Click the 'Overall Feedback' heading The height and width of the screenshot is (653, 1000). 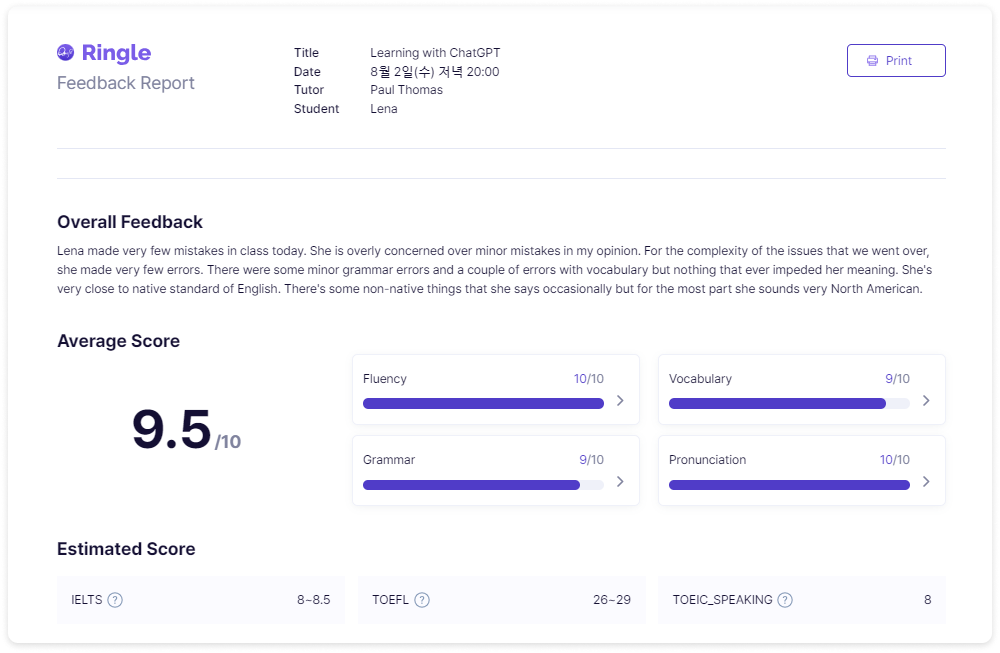[x=130, y=222]
